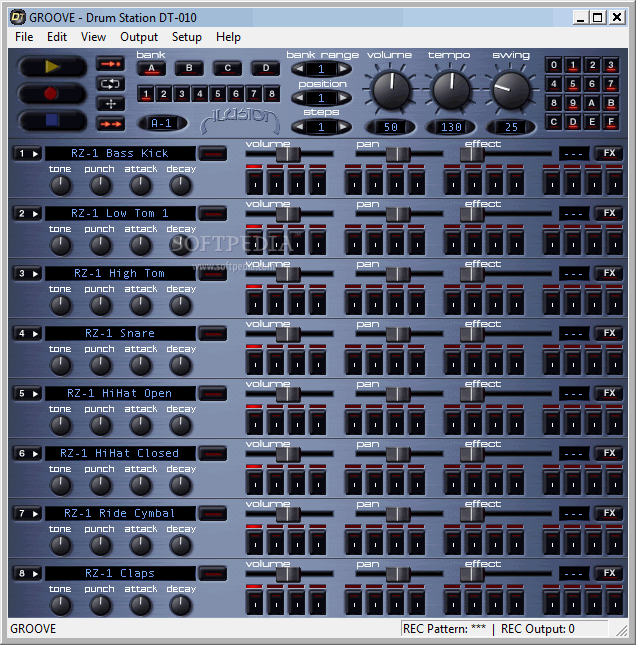Increase position with right arrow
This screenshot has width=636, height=645.
coord(343,98)
